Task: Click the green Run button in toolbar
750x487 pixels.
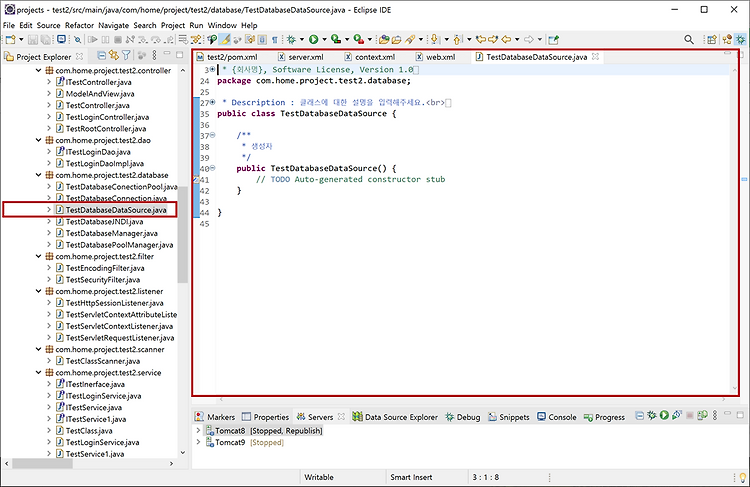Action: (x=313, y=40)
